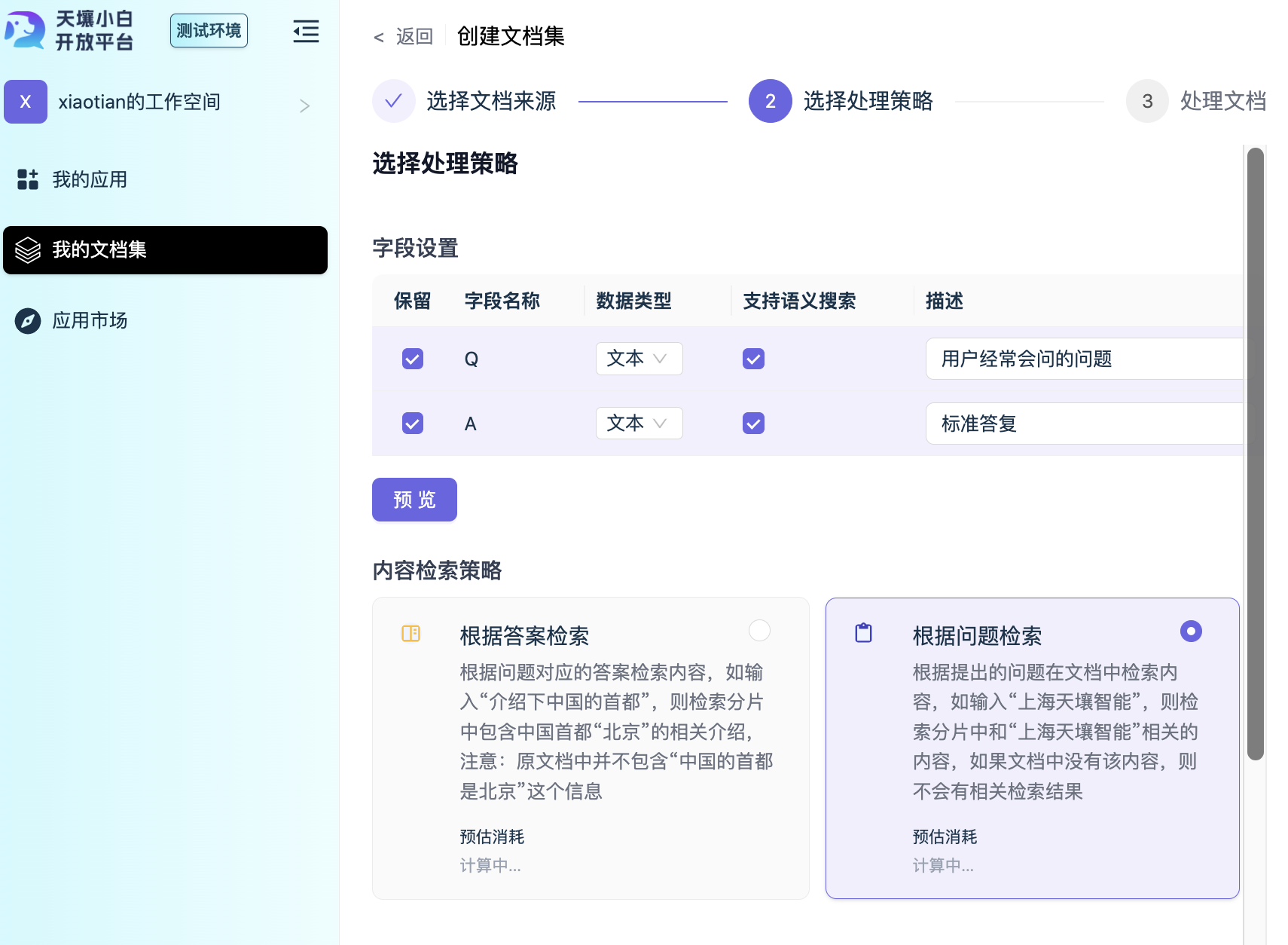Uncheck the 保留 checkbox for field Q
The height and width of the screenshot is (945, 1288).
[413, 359]
